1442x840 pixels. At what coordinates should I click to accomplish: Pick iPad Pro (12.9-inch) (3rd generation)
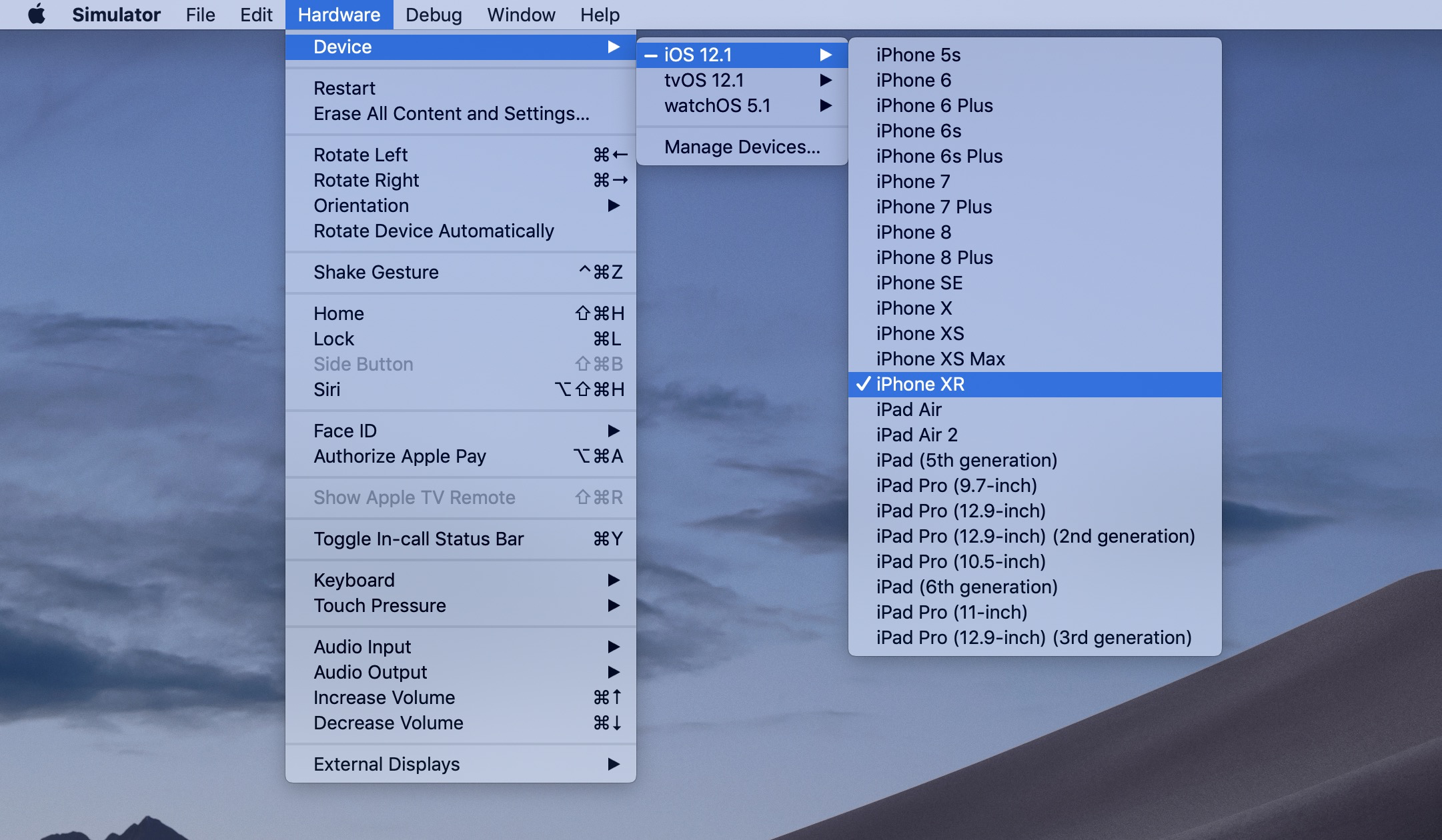point(1034,637)
